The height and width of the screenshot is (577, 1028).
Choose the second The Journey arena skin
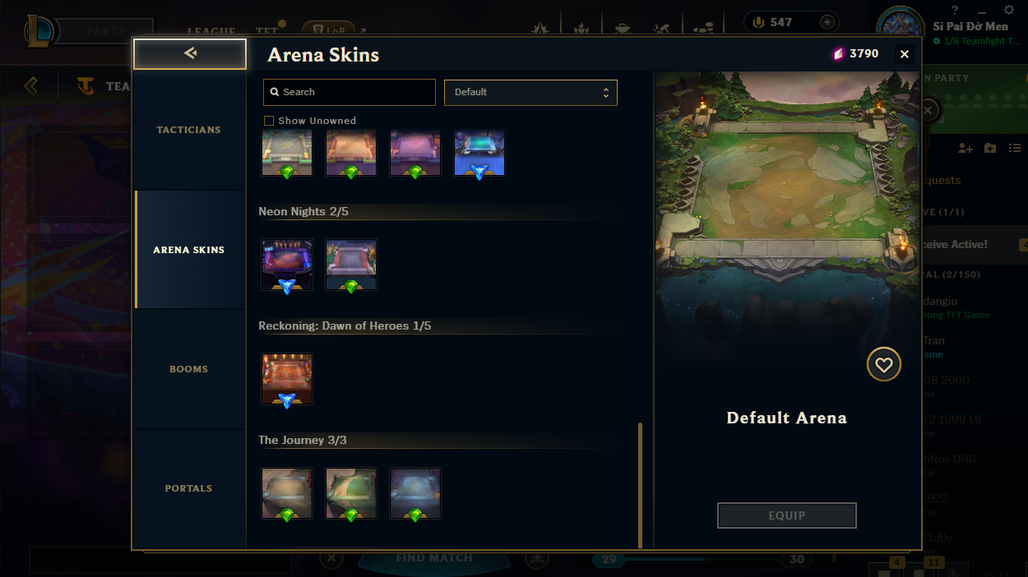click(x=351, y=493)
